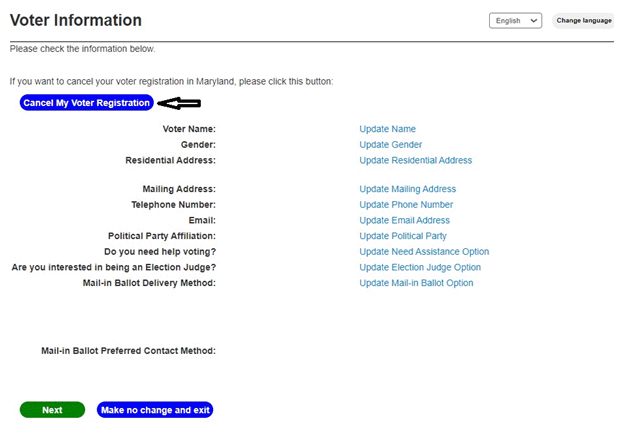Click the Update Phone Number link
624x440 pixels.
[x=406, y=205]
